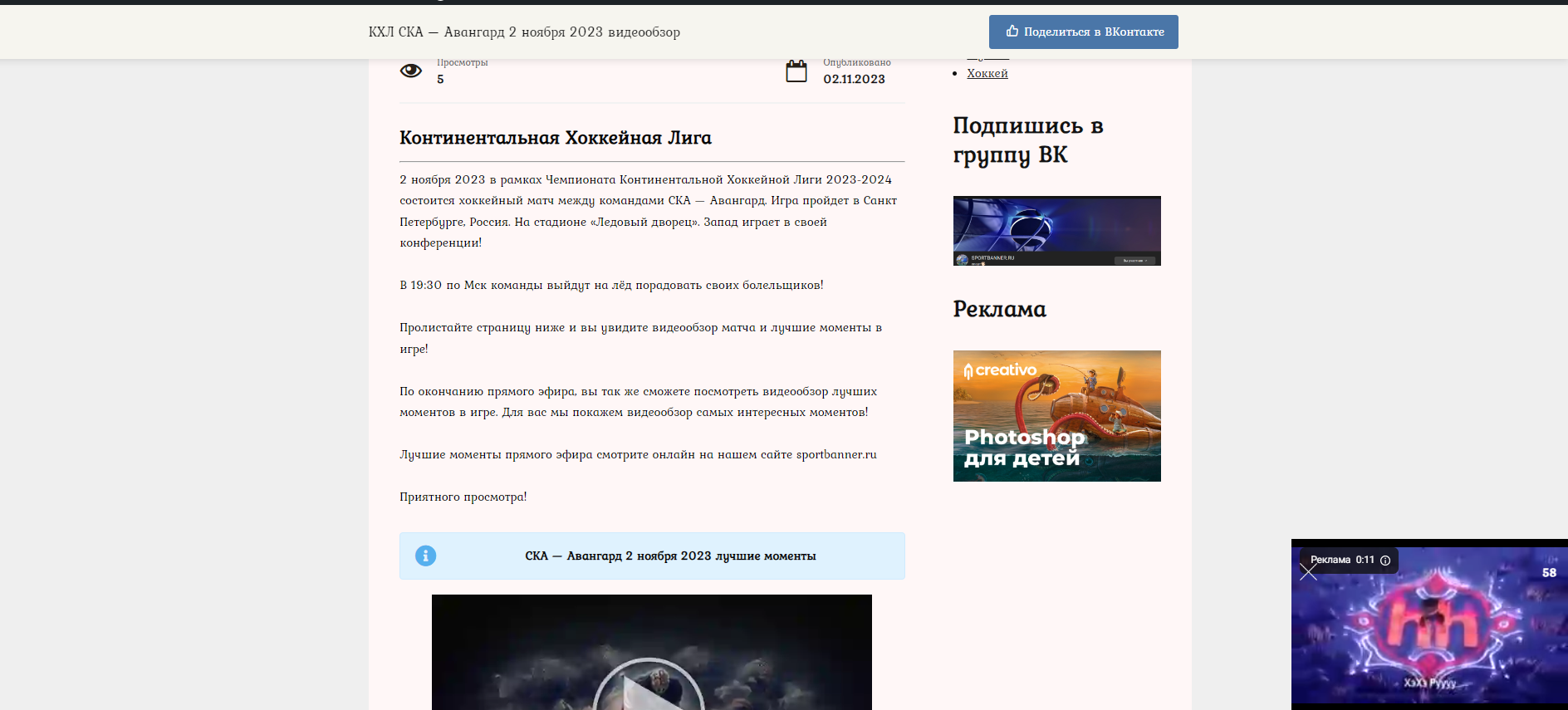The width and height of the screenshot is (1568, 710).
Task: Click the heading Континентальная Хоккейная Лига
Action: (556, 138)
